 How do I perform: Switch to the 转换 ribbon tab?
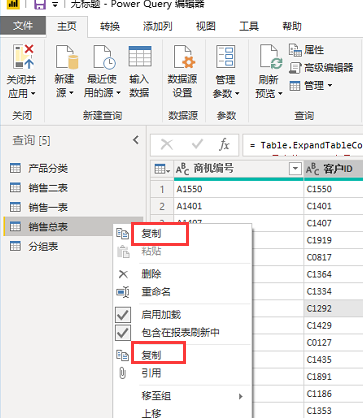[x=110, y=26]
